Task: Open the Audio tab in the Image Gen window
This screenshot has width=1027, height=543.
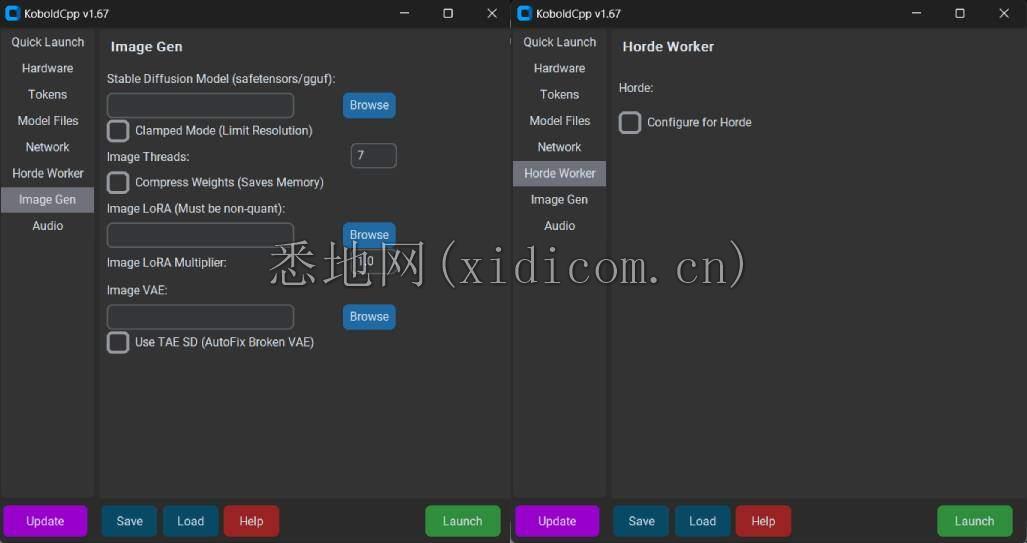Action: (48, 226)
